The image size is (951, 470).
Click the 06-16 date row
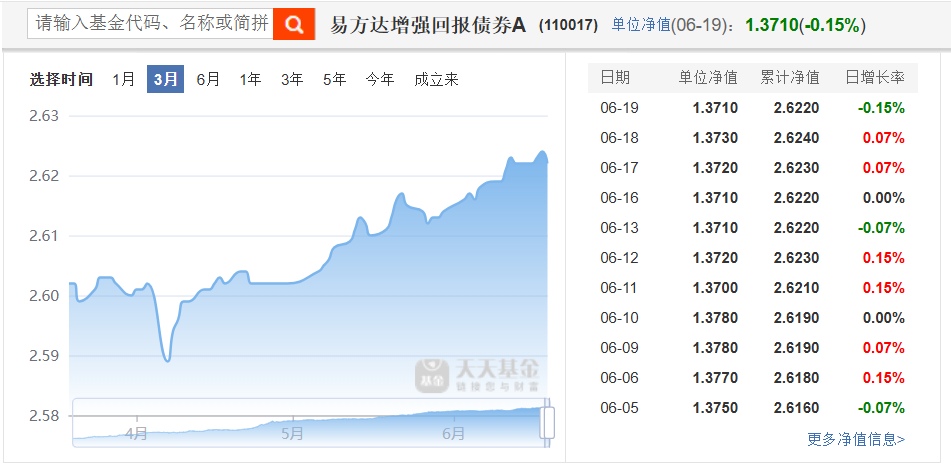click(x=753, y=198)
